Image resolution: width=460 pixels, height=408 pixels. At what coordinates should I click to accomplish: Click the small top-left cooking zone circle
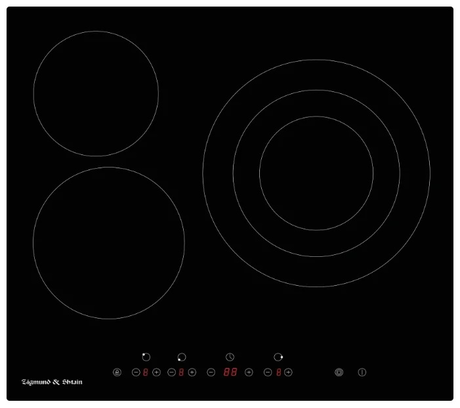click(x=96, y=94)
